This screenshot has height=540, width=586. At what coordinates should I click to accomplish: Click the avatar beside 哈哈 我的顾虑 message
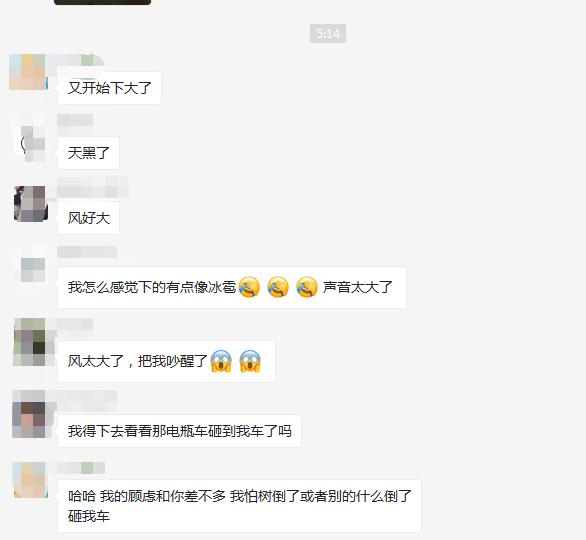pos(30,481)
